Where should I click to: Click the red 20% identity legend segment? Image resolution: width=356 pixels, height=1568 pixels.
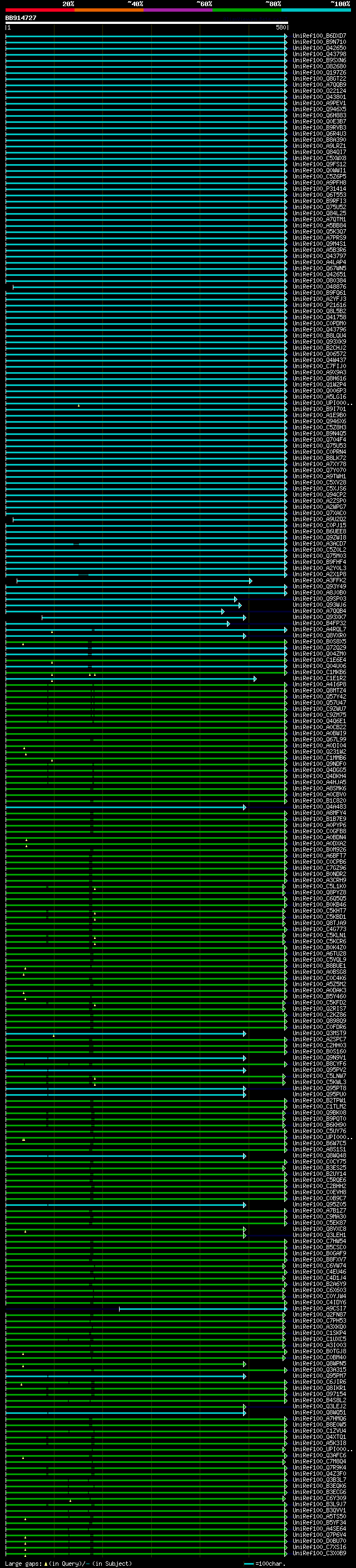click(40, 10)
